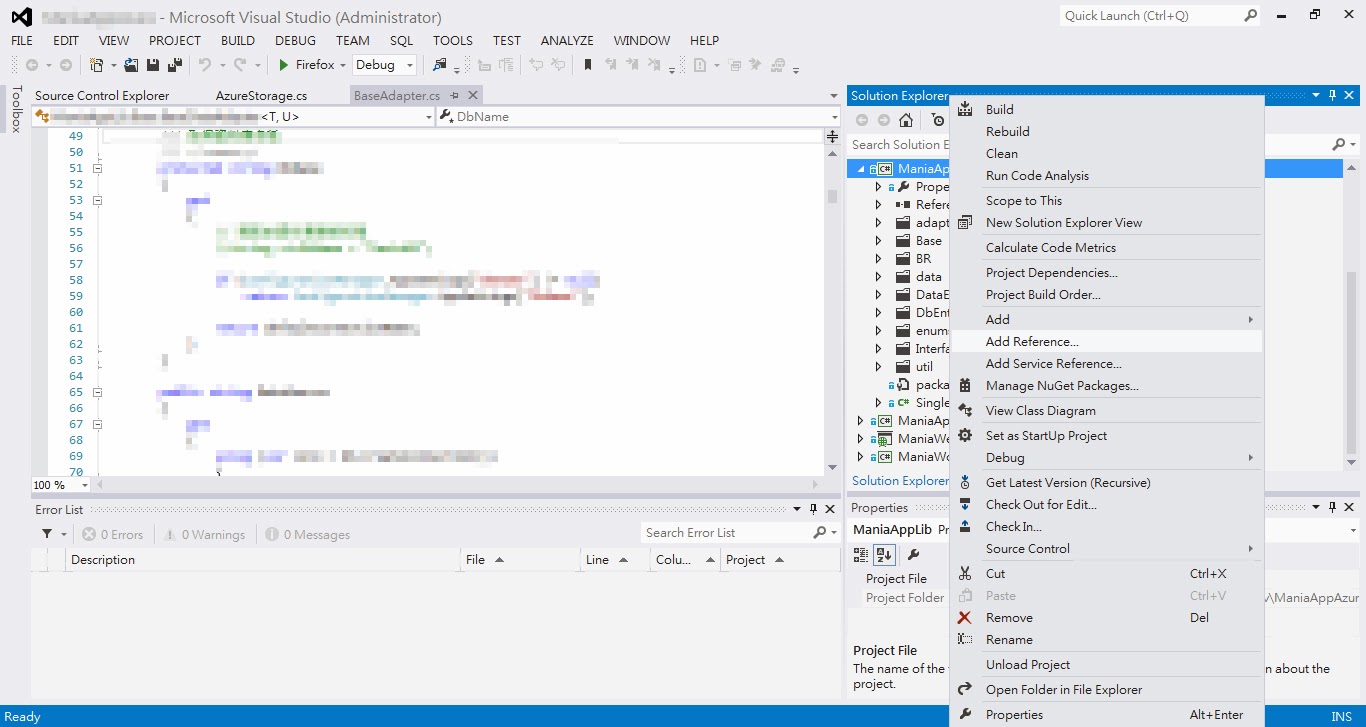1366x727 pixels.
Task: Switch Properties panel to alphabetical sort icon
Action: (884, 555)
